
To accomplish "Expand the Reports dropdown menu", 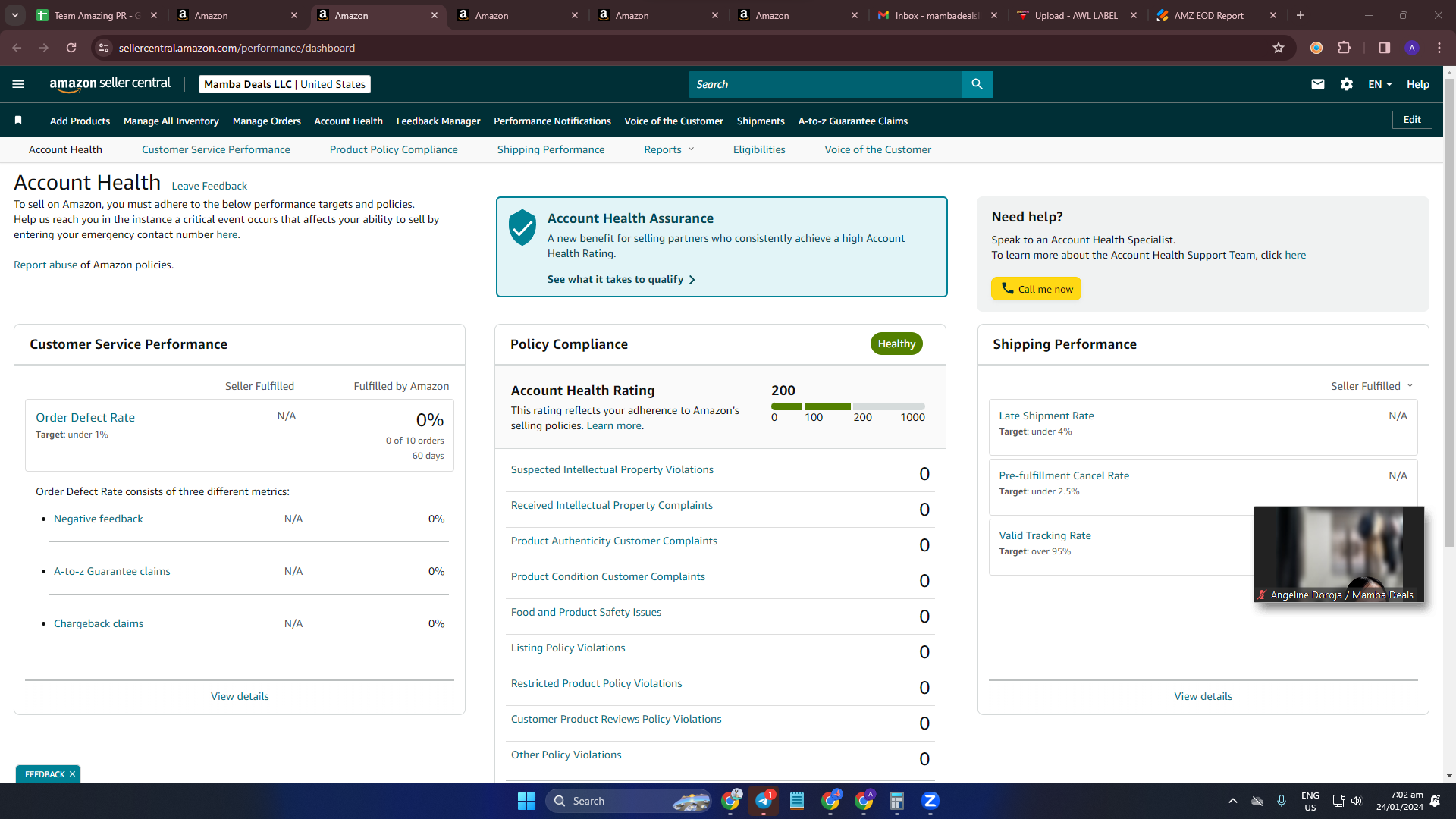I will pos(669,149).
